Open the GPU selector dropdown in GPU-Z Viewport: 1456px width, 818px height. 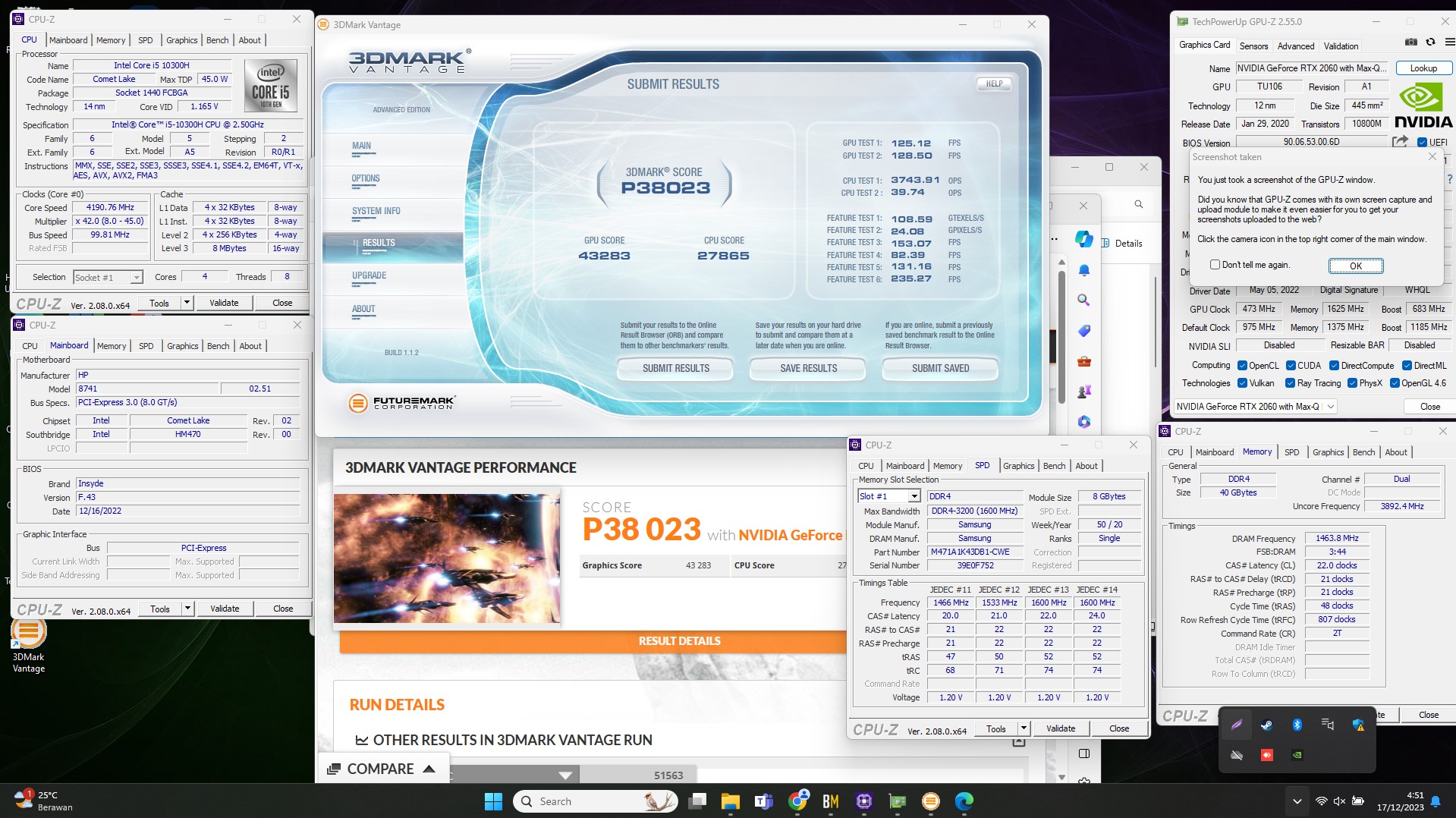tap(1255, 407)
